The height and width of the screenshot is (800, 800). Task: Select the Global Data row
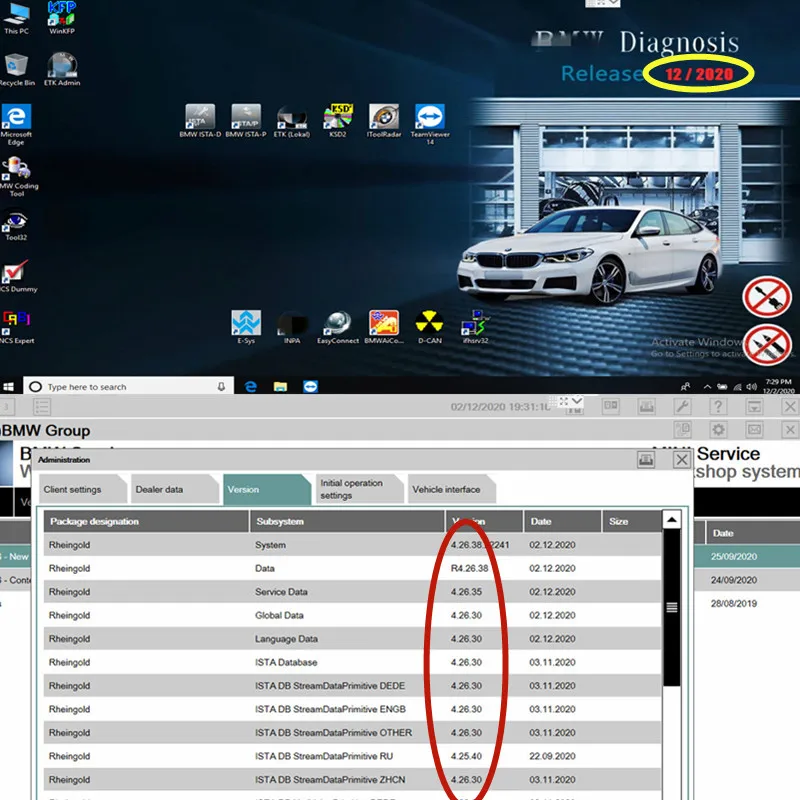[352, 615]
